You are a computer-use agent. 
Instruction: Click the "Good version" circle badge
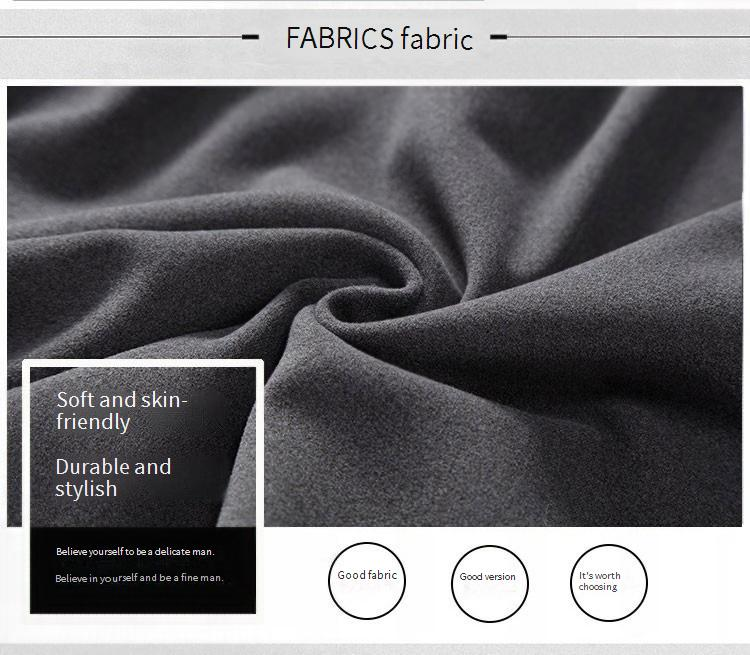(488, 584)
